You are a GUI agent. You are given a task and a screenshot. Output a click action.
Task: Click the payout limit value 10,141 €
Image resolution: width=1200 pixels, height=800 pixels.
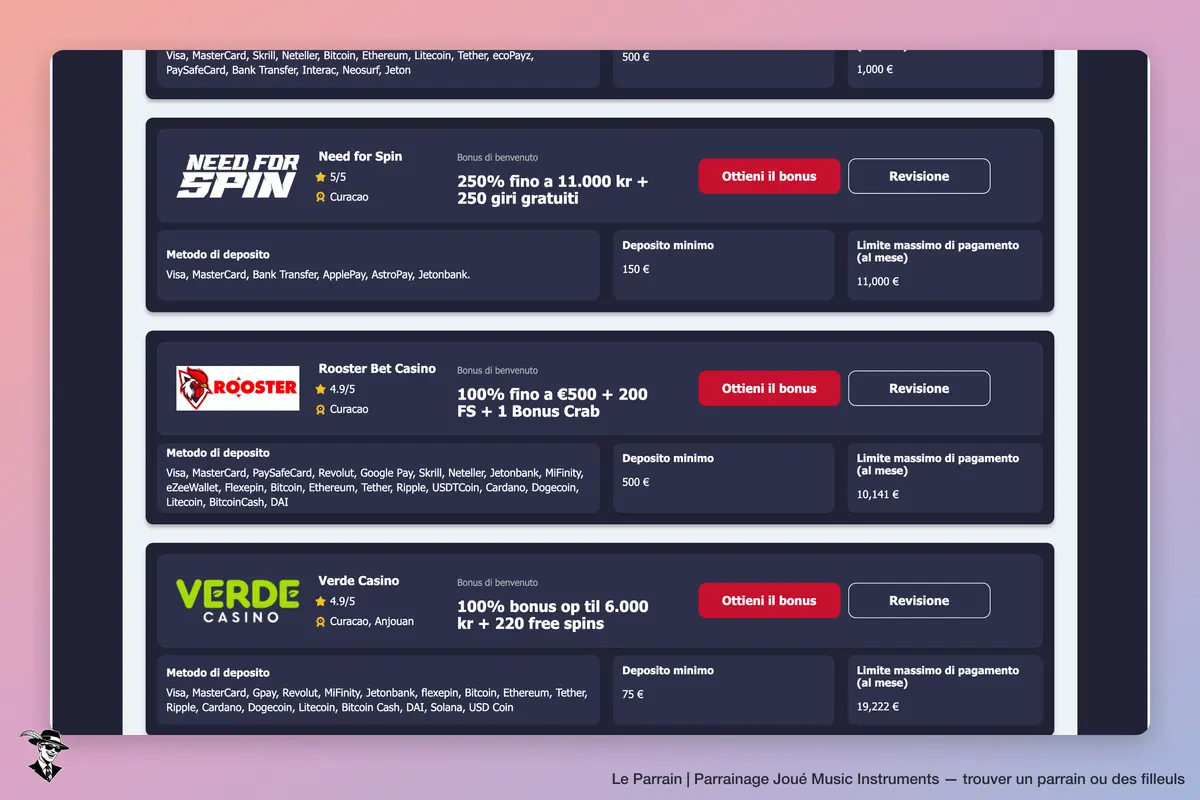tap(878, 494)
